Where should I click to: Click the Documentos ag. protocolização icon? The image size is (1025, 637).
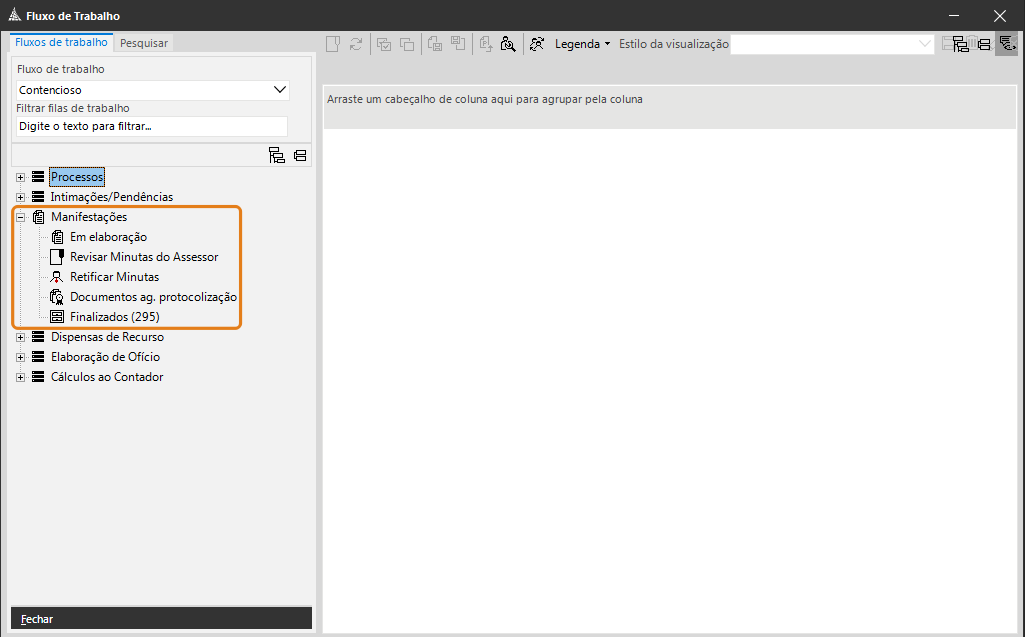[57, 297]
